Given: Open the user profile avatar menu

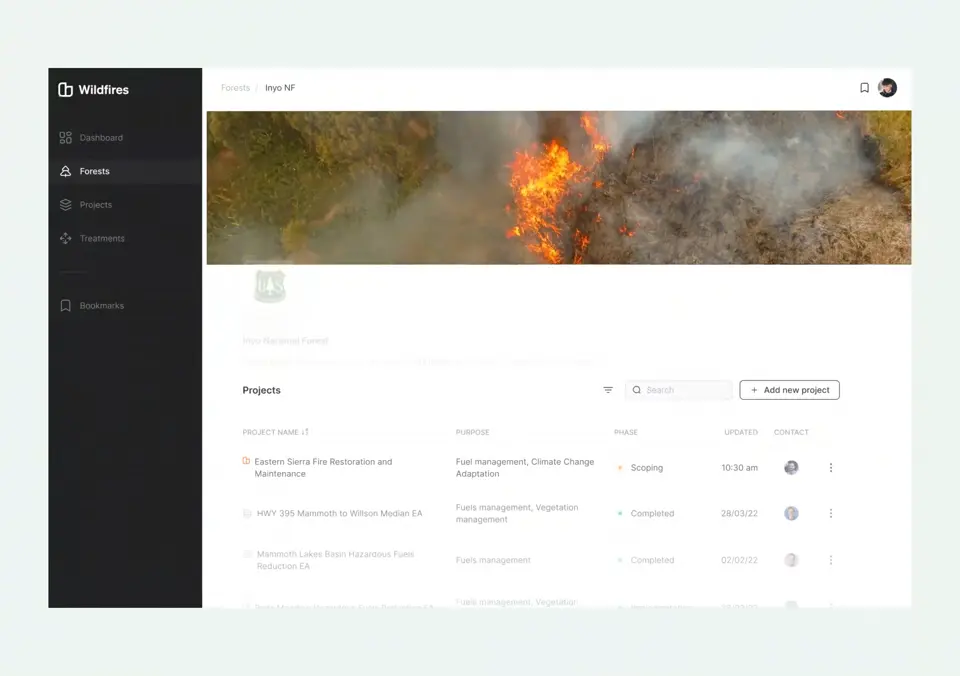Looking at the screenshot, I should [887, 88].
